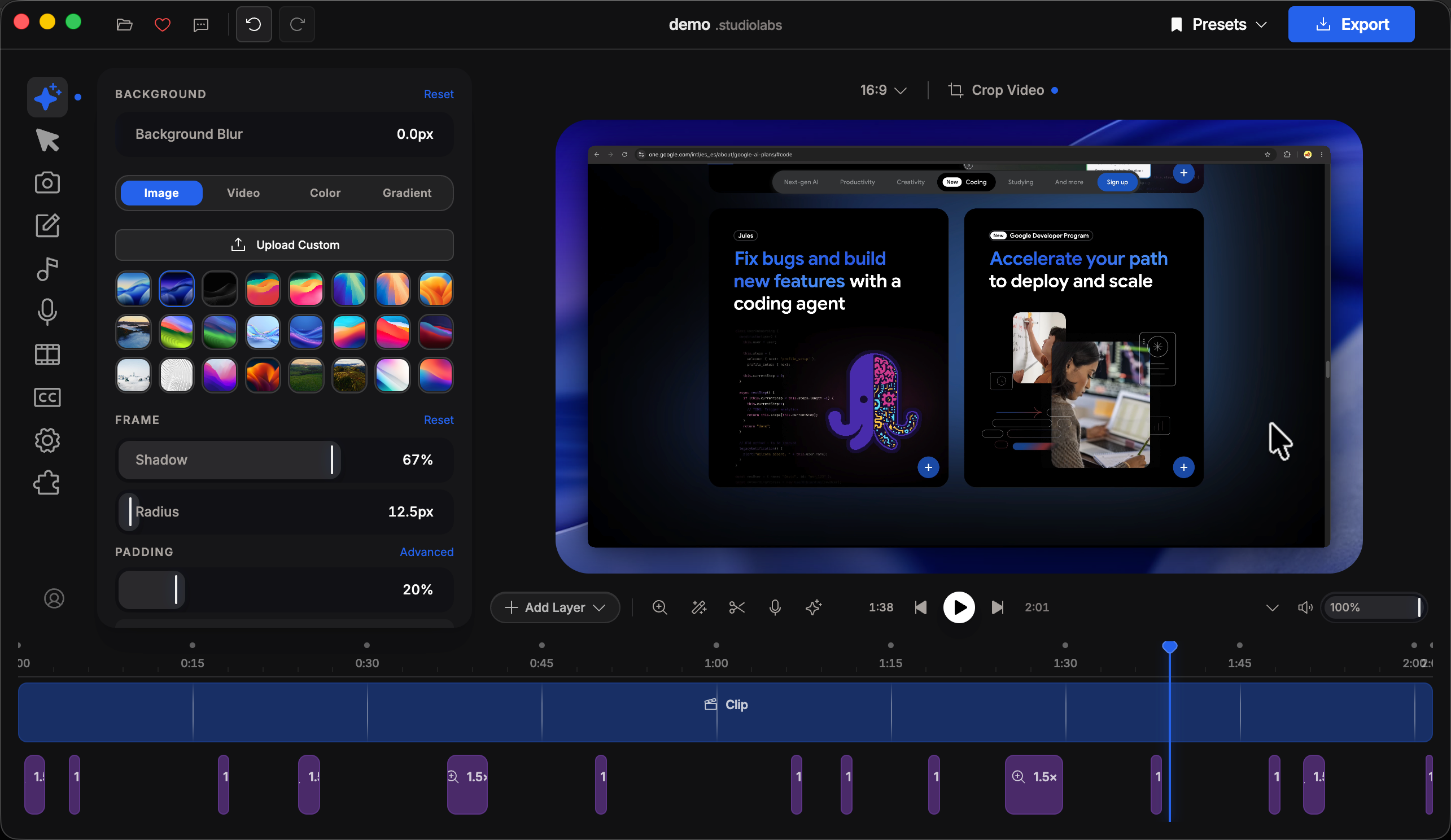Select the cursor settings icon in sidebar
Viewport: 1451px width, 840px height.
pos(48,140)
